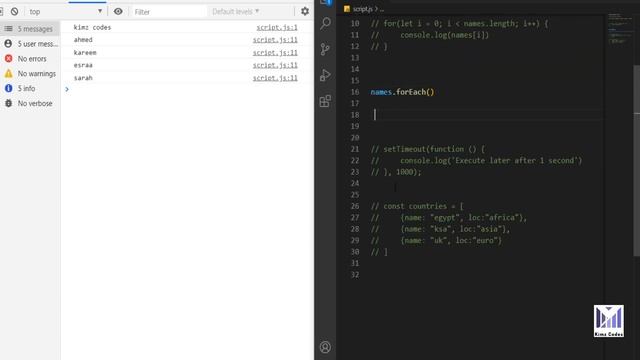Focus the console Filter field
The height and width of the screenshot is (360, 640).
(169, 12)
